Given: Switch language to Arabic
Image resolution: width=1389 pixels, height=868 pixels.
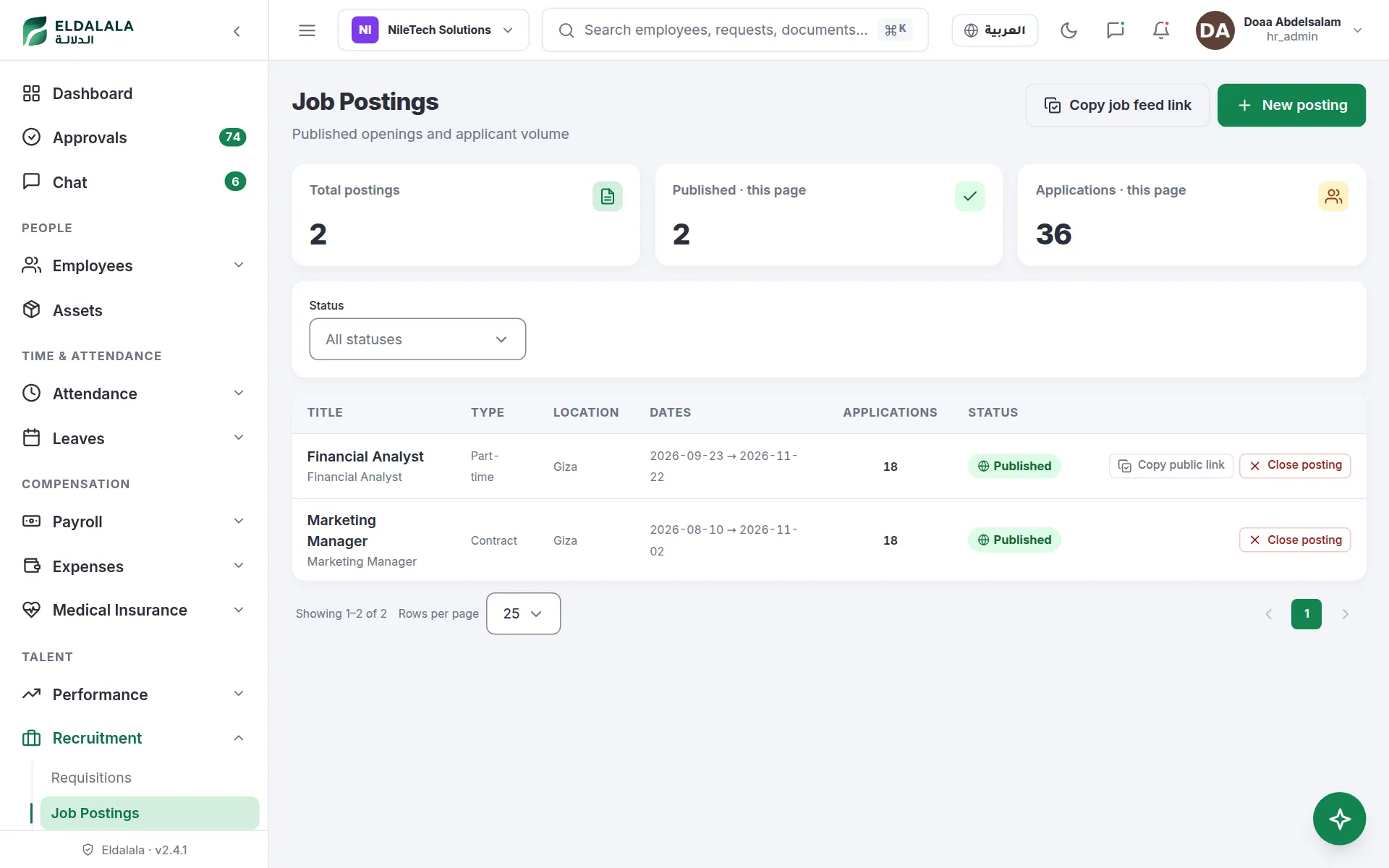Looking at the screenshot, I should 995,30.
